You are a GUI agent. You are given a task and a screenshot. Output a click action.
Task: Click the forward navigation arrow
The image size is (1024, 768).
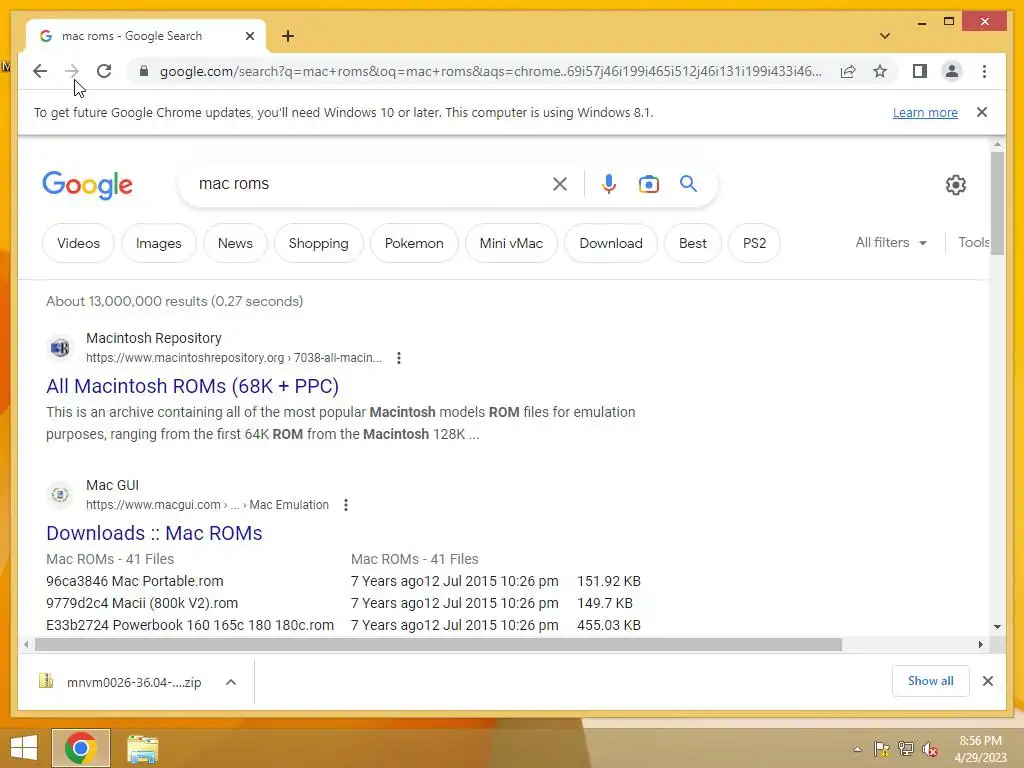click(x=72, y=71)
